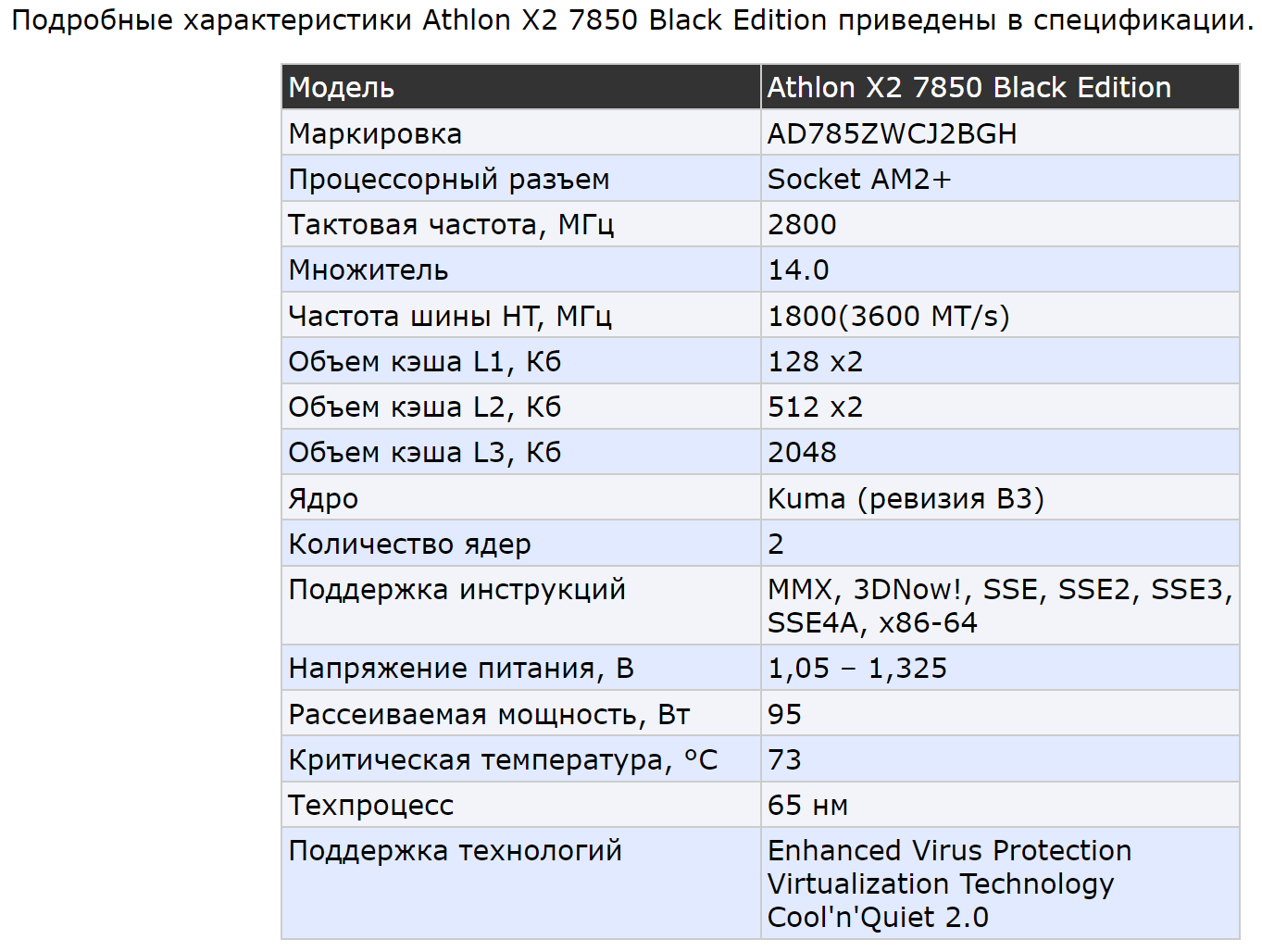The image size is (1262, 952).
Task: Click the L3 cache value 2048
Action: [802, 453]
